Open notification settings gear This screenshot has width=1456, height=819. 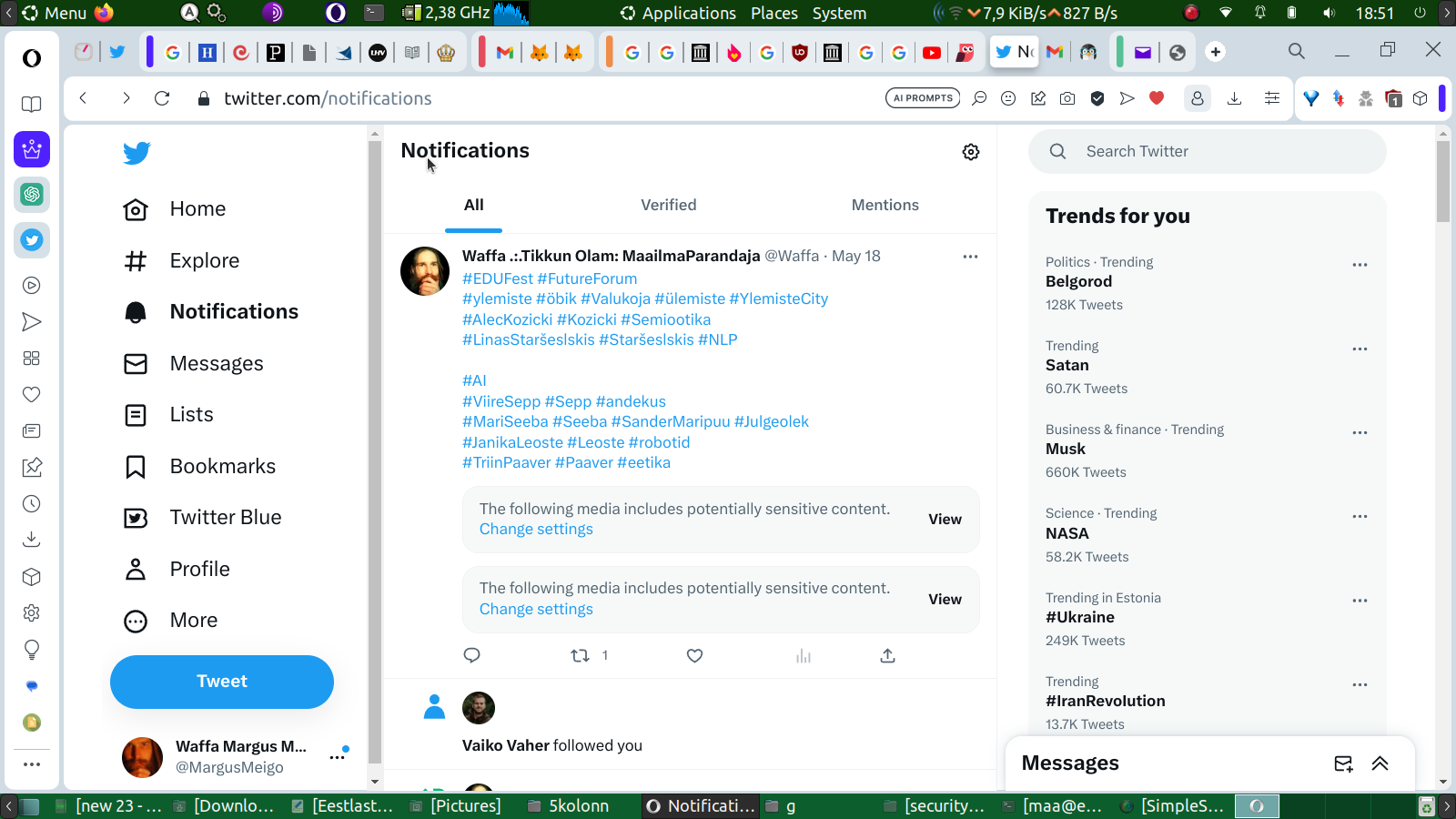[971, 152]
